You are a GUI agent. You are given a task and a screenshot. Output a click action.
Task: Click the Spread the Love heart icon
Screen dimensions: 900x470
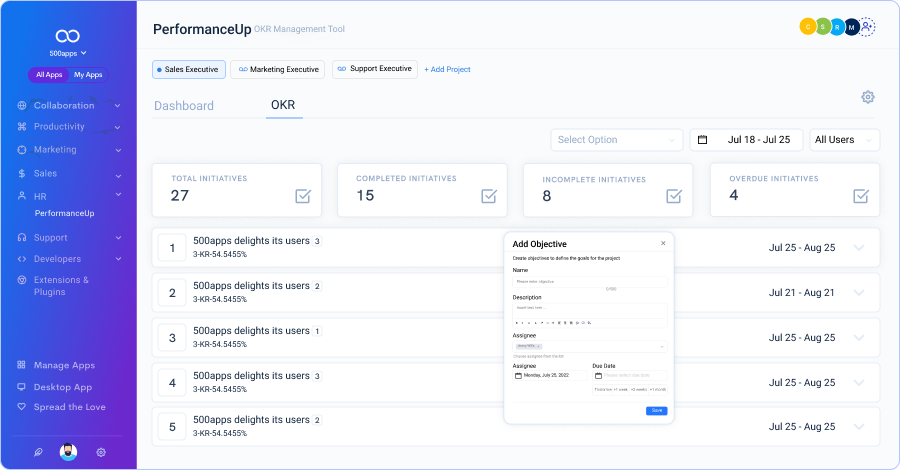[x=22, y=407]
